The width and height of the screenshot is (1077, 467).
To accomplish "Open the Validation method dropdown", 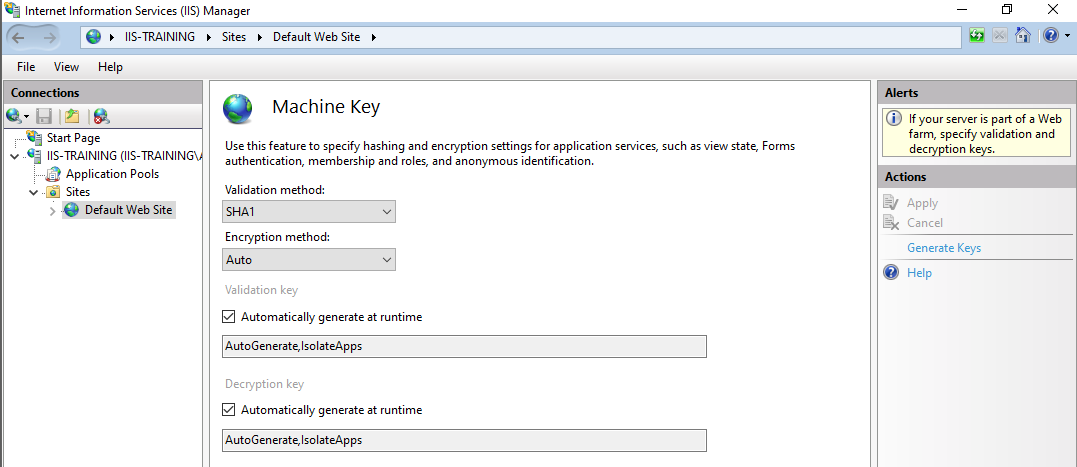I will coord(309,212).
